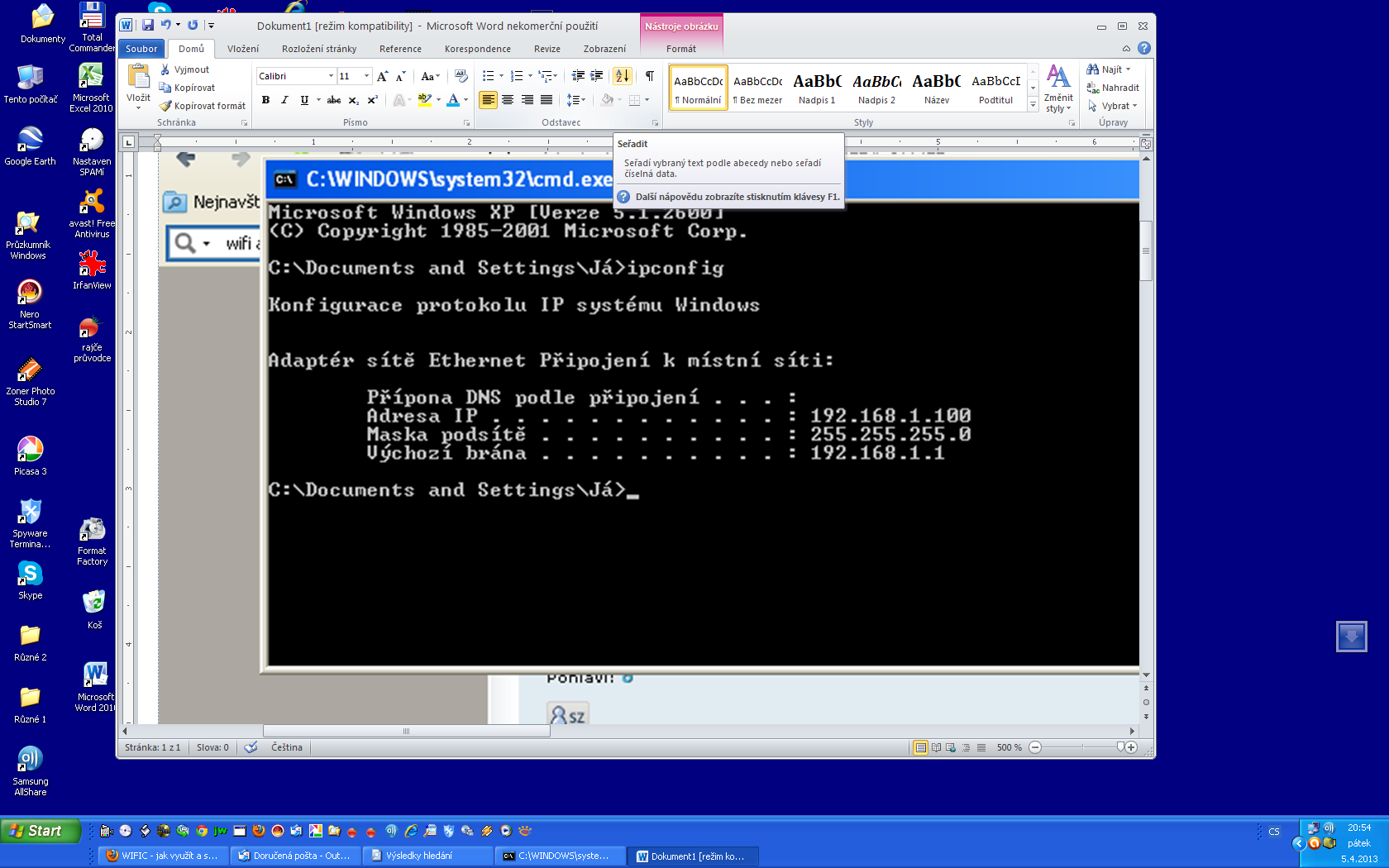Toggle left alignment button
The image size is (1389, 868).
(489, 100)
